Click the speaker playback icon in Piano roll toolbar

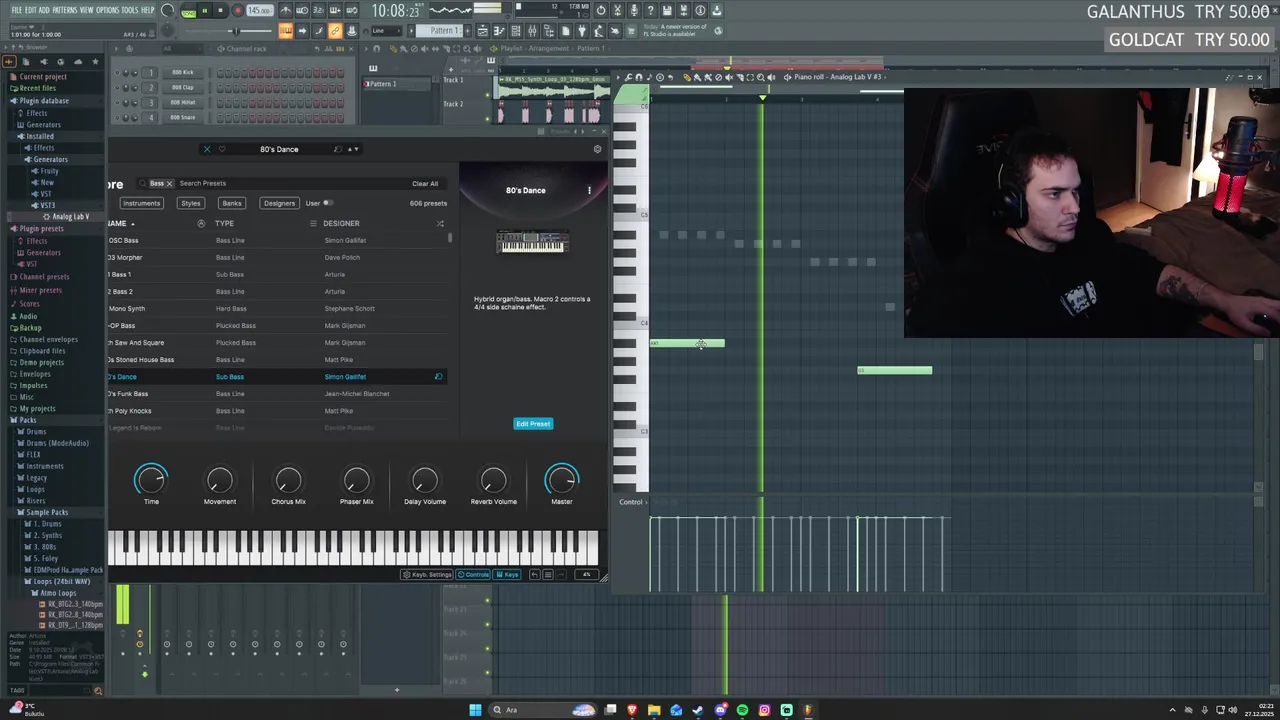tap(771, 77)
